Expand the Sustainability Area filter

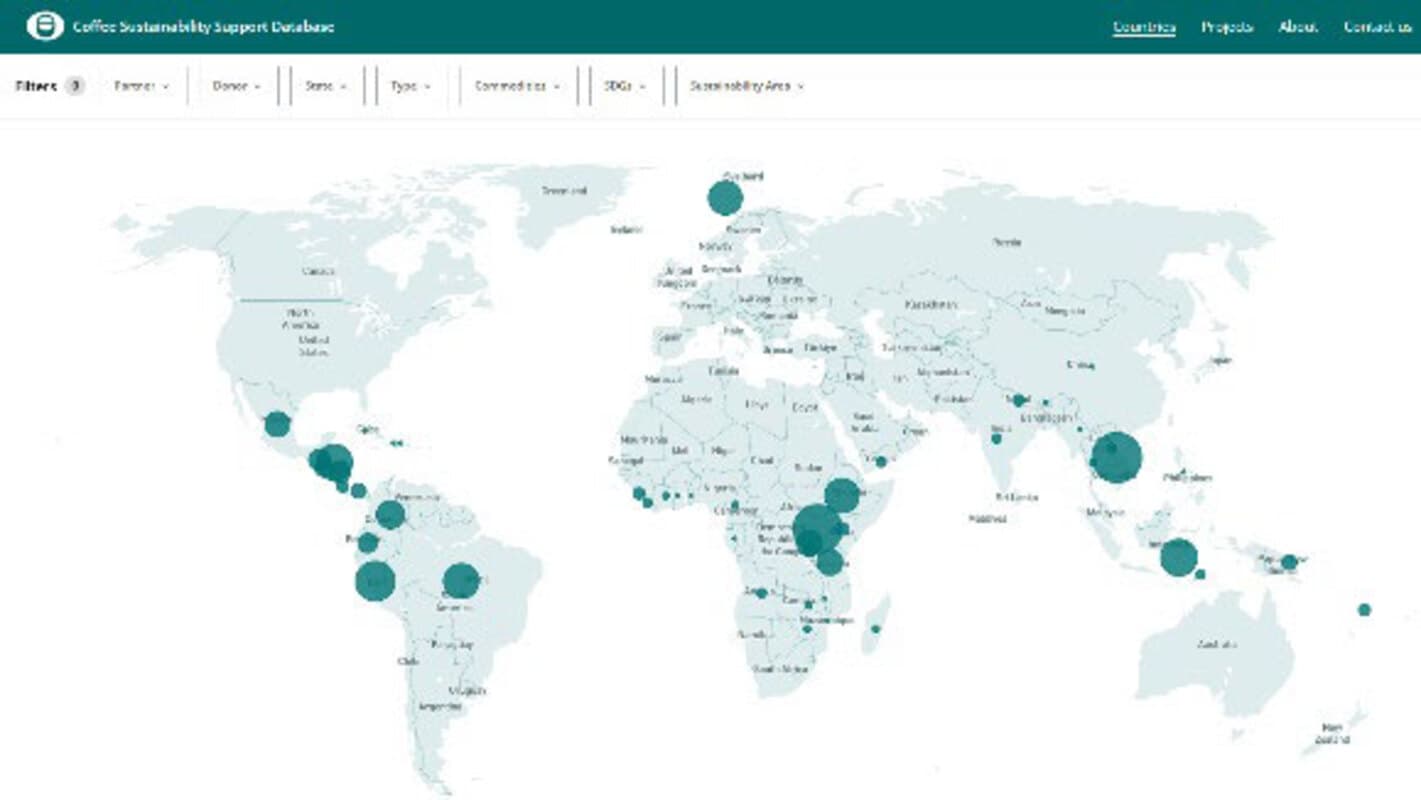(x=746, y=86)
